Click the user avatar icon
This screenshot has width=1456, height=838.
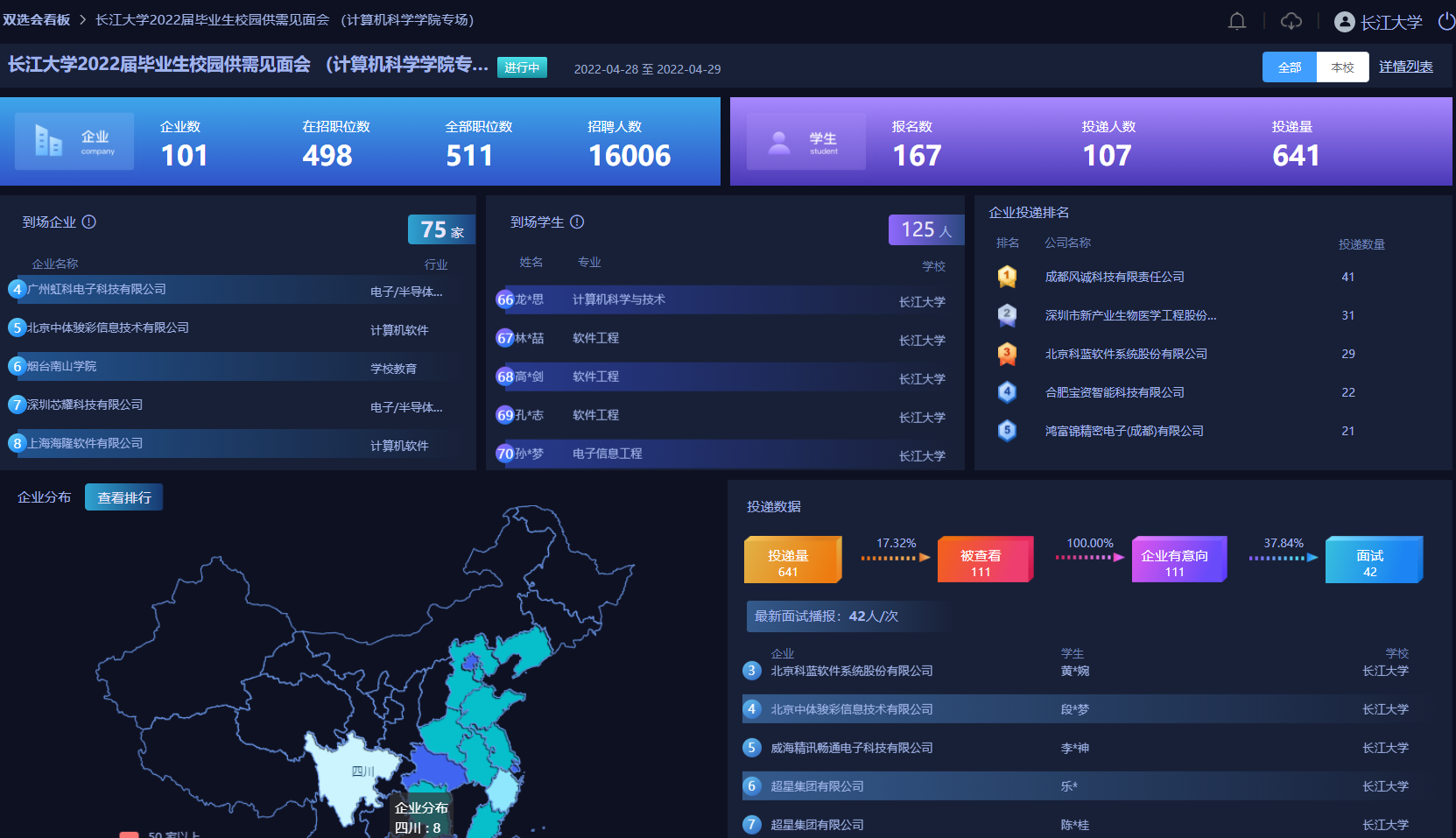point(1344,22)
